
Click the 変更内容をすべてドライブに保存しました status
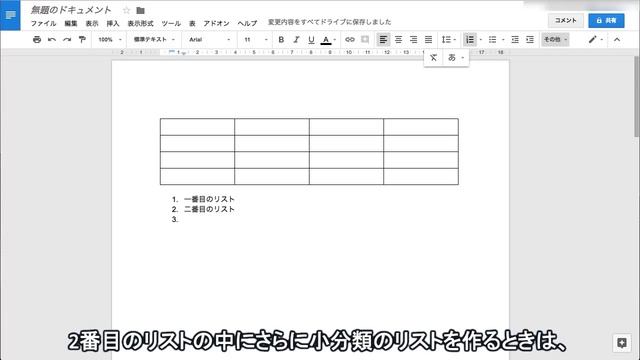click(x=329, y=22)
